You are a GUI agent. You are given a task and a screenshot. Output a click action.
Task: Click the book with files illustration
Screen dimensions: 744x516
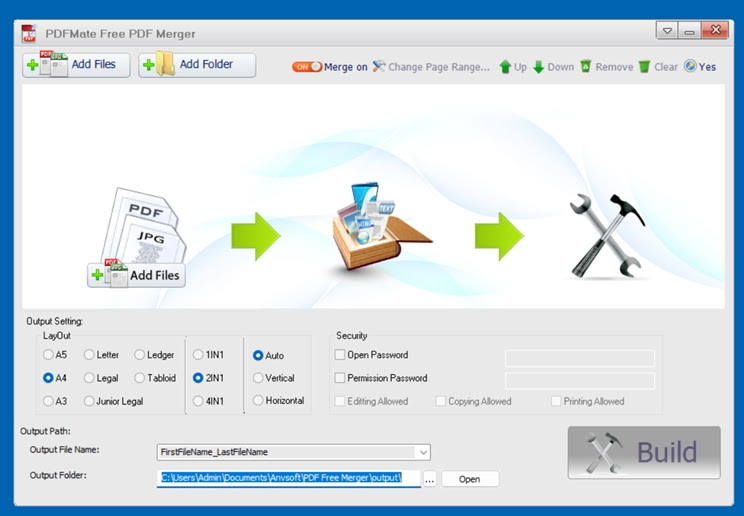coord(380,227)
